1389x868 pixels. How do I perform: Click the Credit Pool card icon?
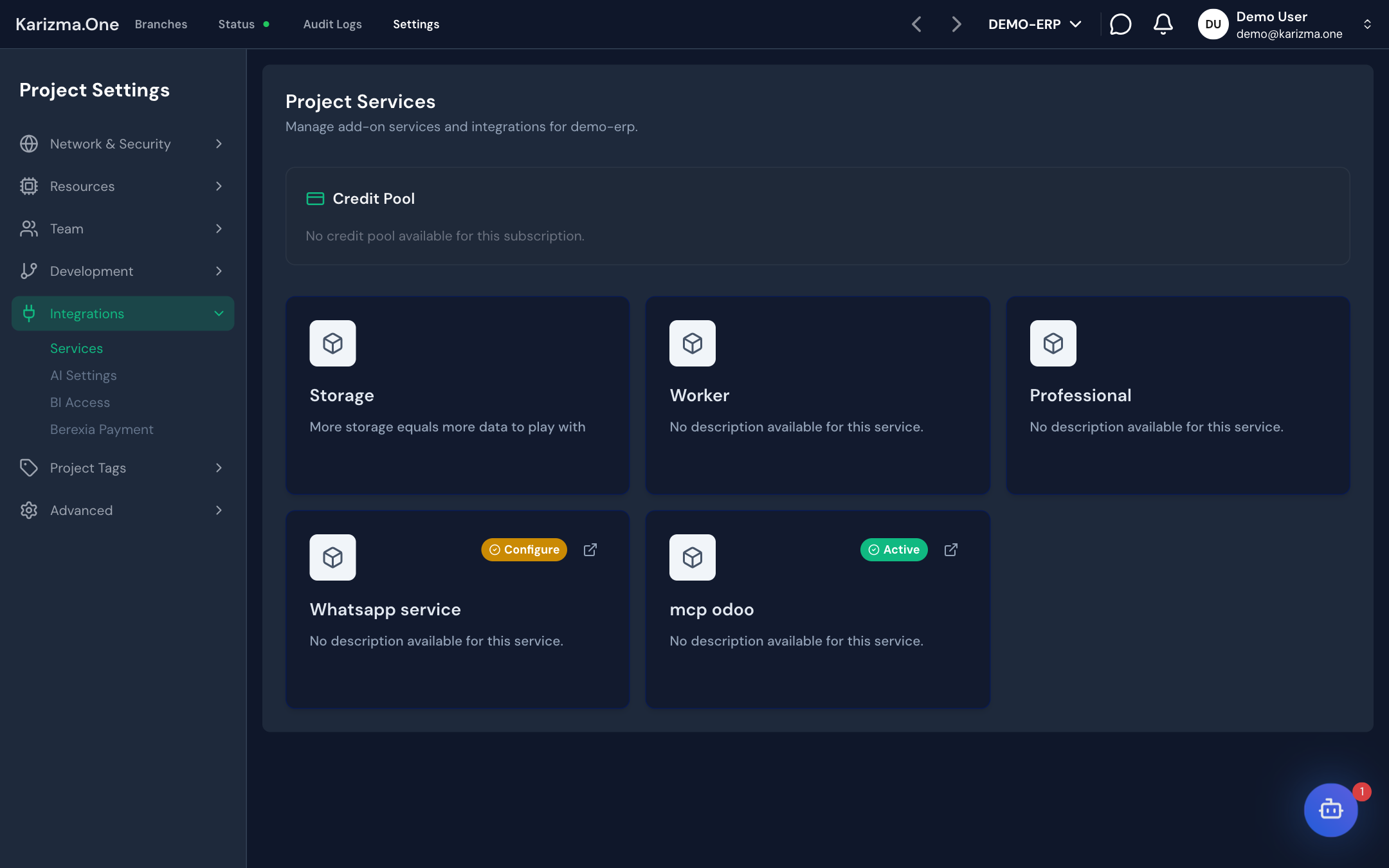[x=315, y=199]
